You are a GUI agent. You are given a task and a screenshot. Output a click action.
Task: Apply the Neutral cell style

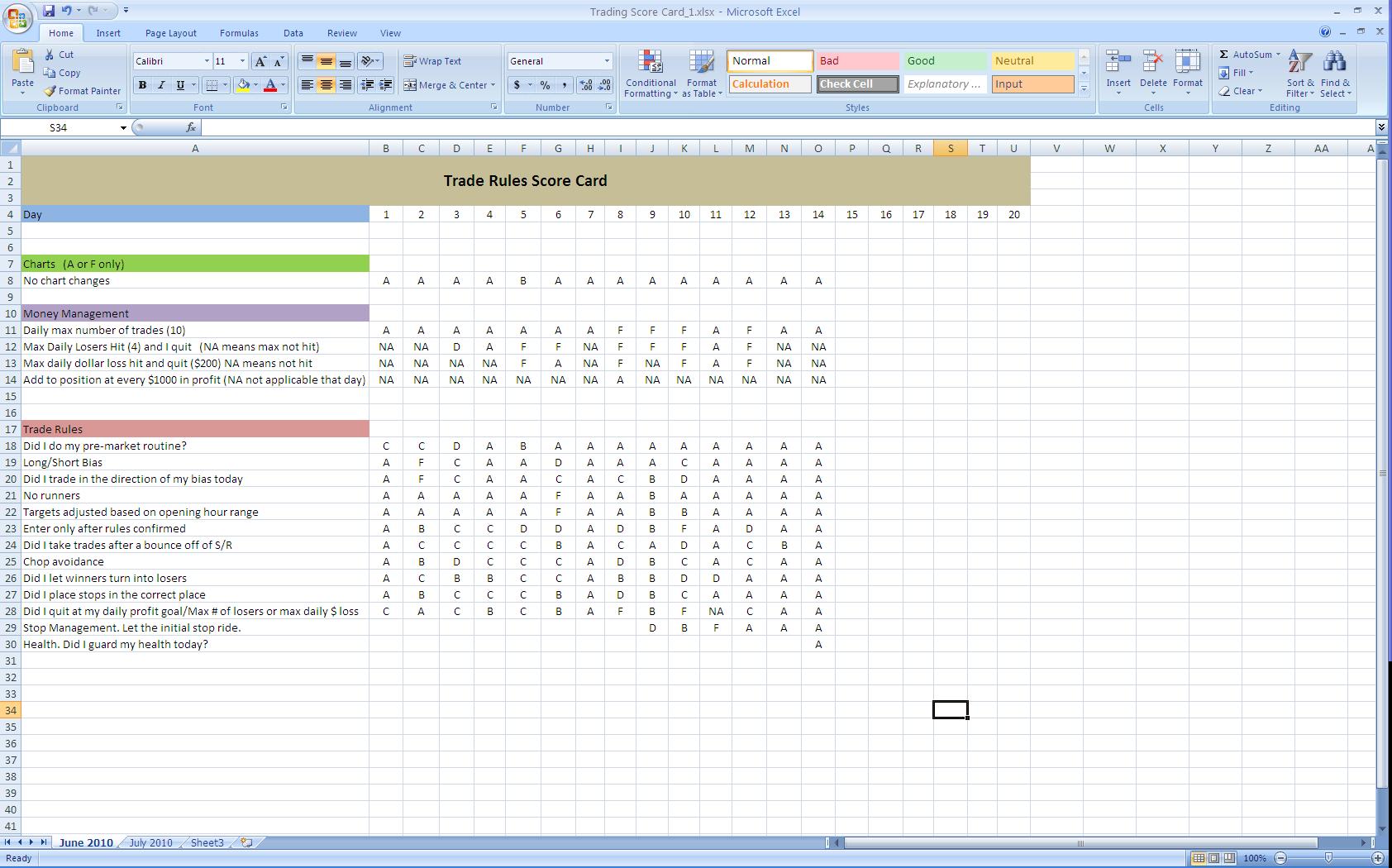pyautogui.click(x=1032, y=61)
